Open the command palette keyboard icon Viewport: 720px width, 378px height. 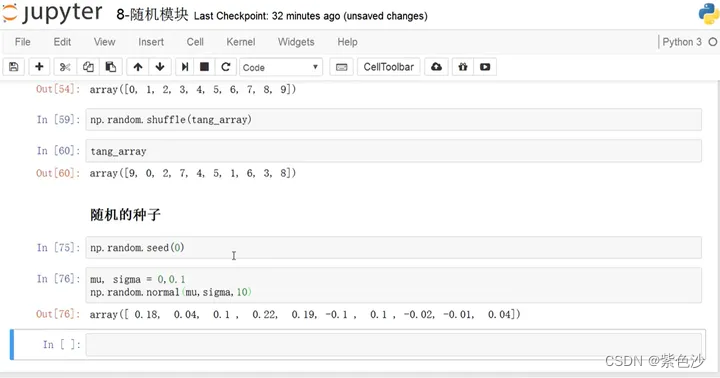[x=341, y=67]
